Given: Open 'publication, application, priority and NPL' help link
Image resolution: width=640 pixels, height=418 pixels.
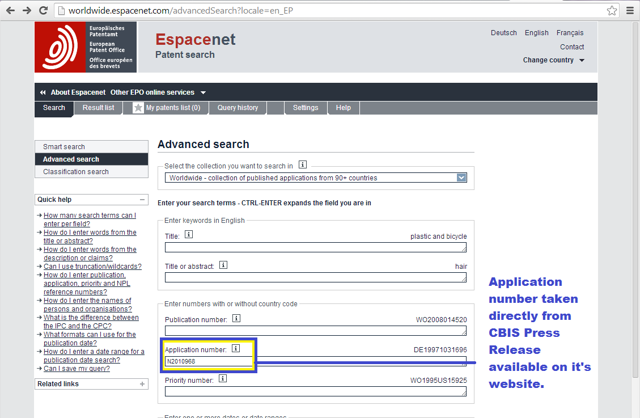Looking at the screenshot, I should click(87, 284).
